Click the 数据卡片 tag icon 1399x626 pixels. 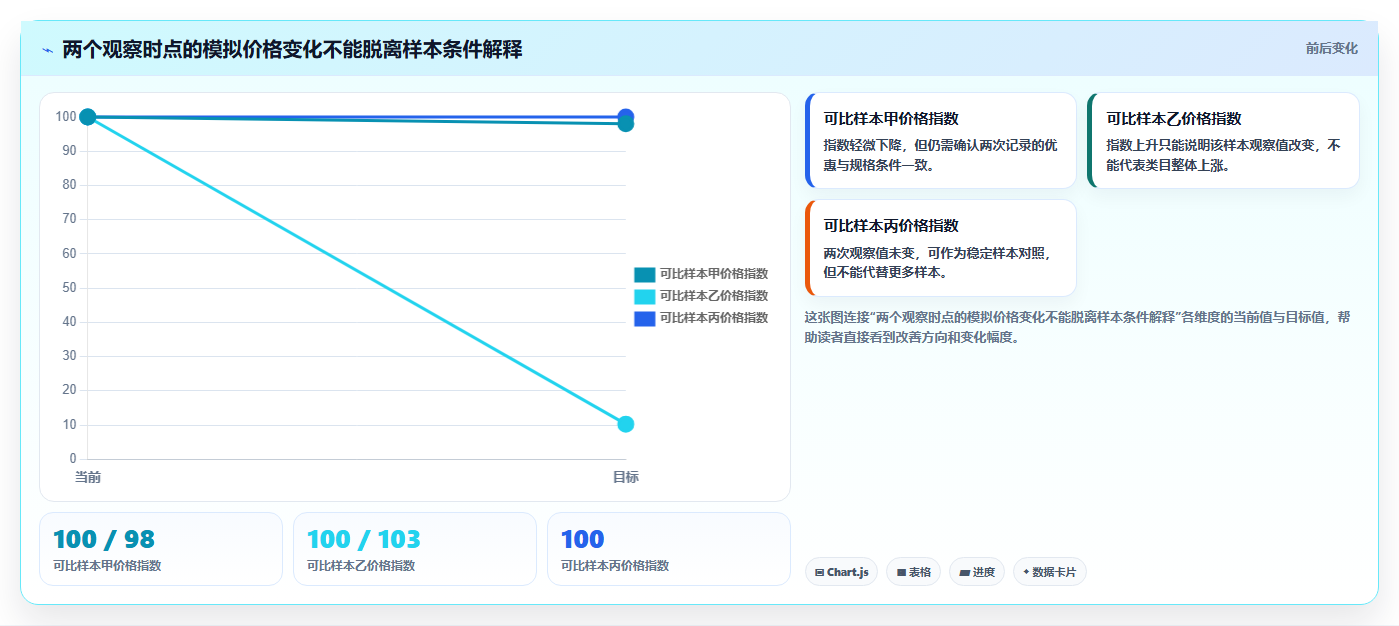(x=1026, y=573)
